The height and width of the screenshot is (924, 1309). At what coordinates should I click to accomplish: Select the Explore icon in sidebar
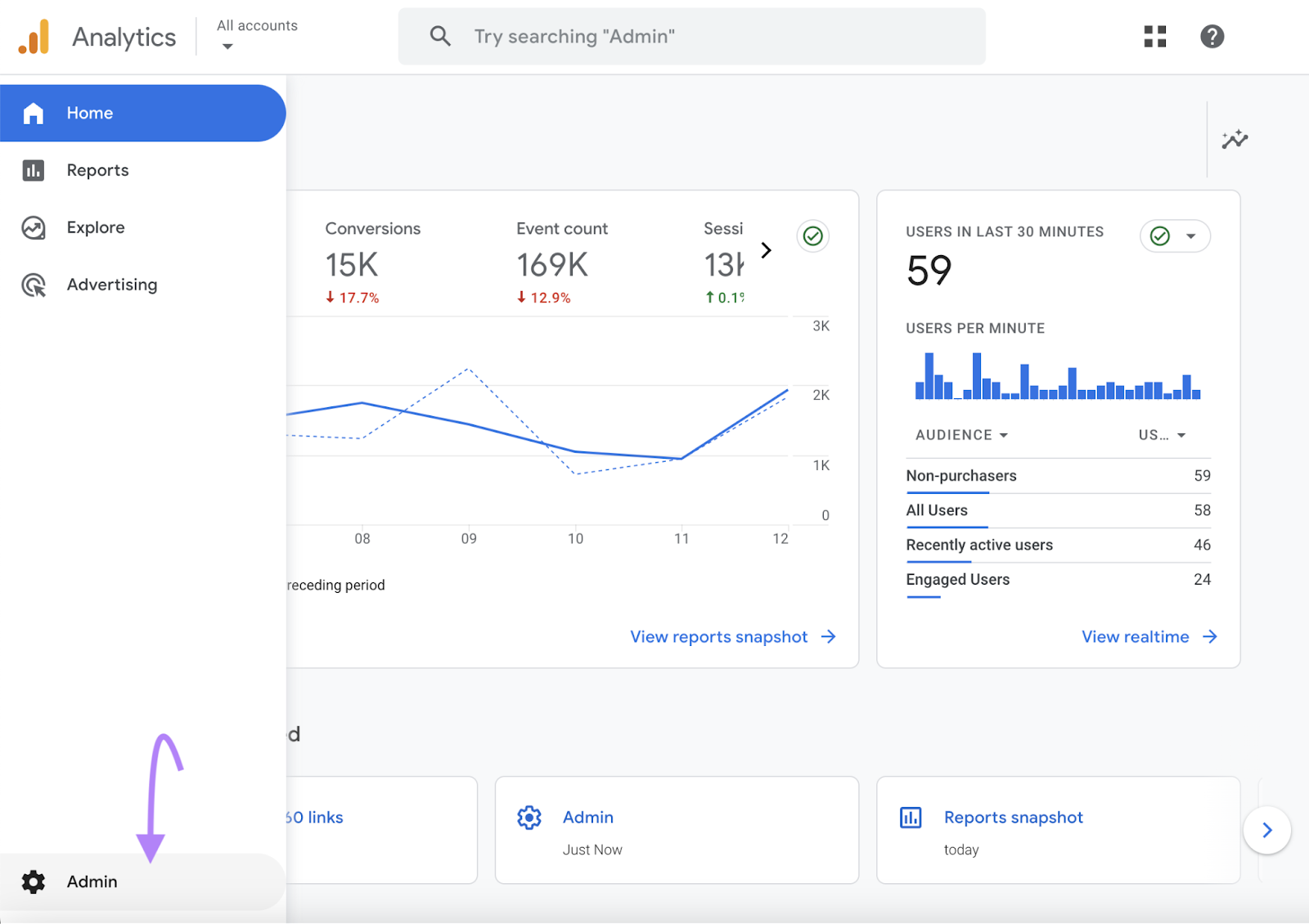[33, 227]
